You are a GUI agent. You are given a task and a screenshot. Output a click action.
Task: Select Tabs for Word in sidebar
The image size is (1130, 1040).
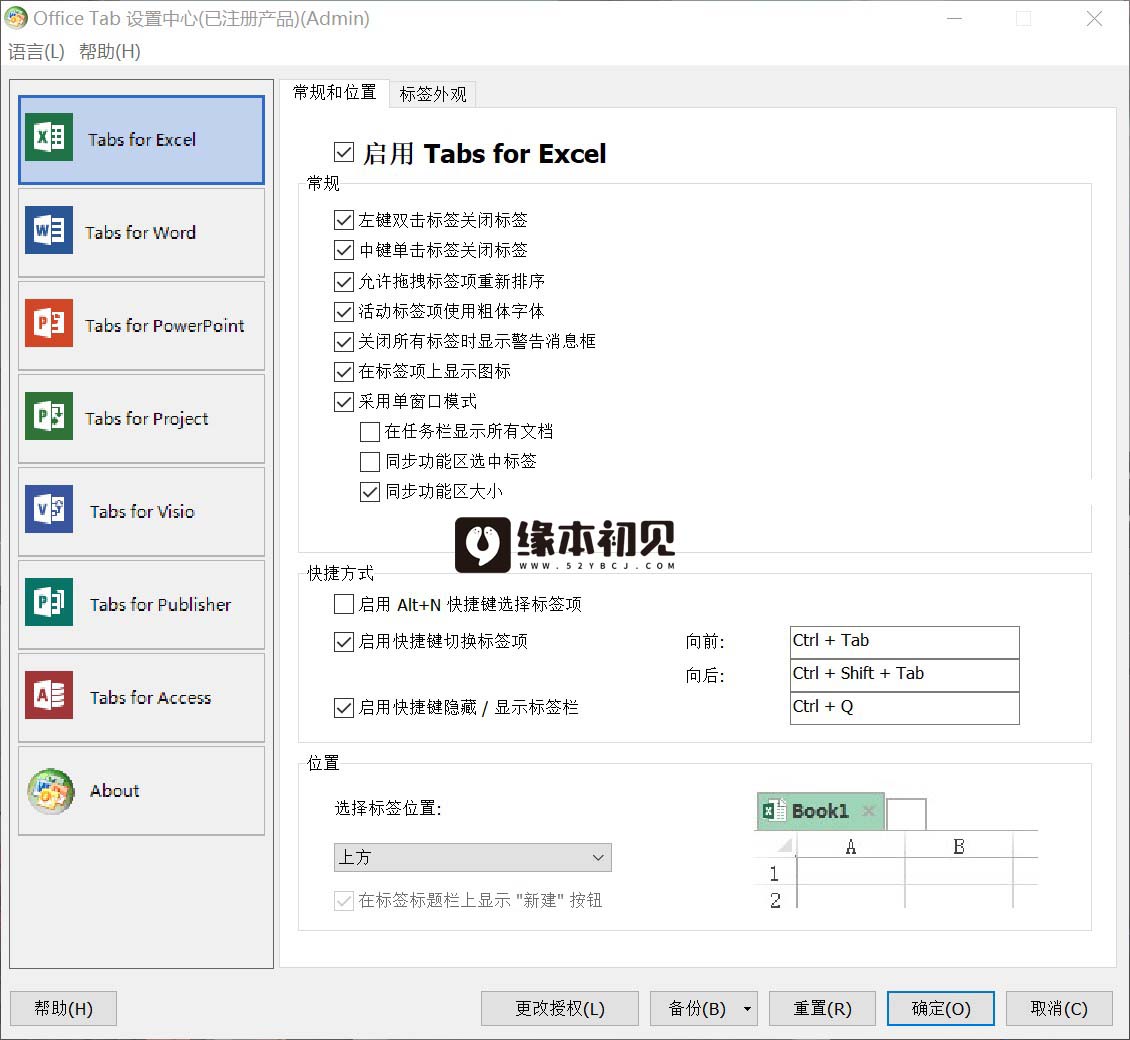[141, 232]
